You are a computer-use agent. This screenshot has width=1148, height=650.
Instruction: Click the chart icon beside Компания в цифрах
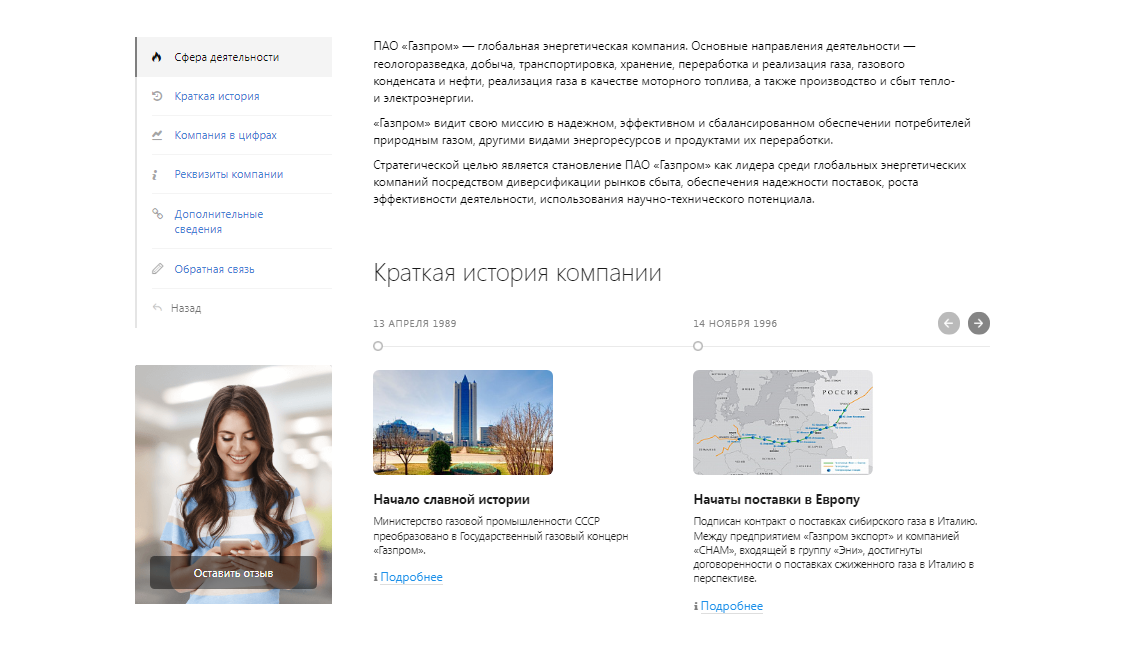click(x=157, y=135)
